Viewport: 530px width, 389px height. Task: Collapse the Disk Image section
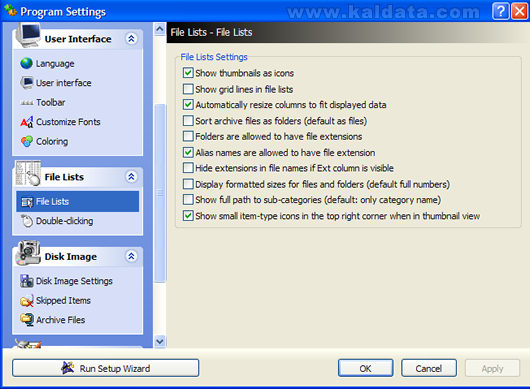[131, 256]
